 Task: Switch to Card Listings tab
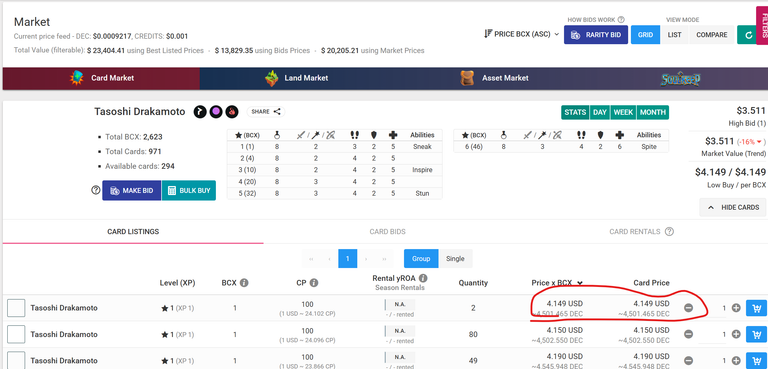click(133, 231)
